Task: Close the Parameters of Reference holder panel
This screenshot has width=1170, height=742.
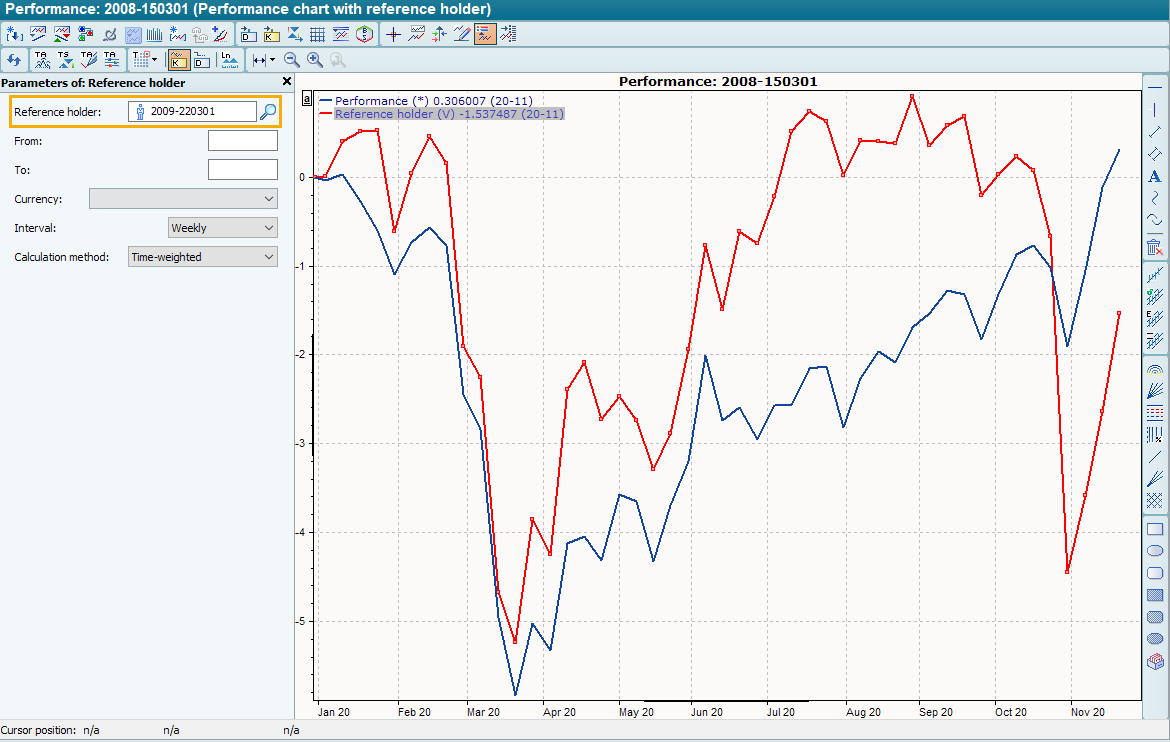Action: point(287,82)
